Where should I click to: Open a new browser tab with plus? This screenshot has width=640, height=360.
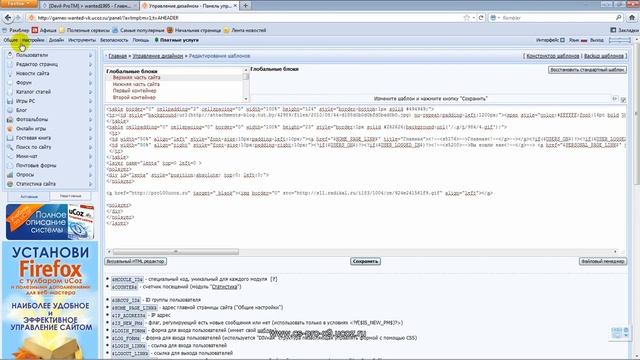(245, 6)
